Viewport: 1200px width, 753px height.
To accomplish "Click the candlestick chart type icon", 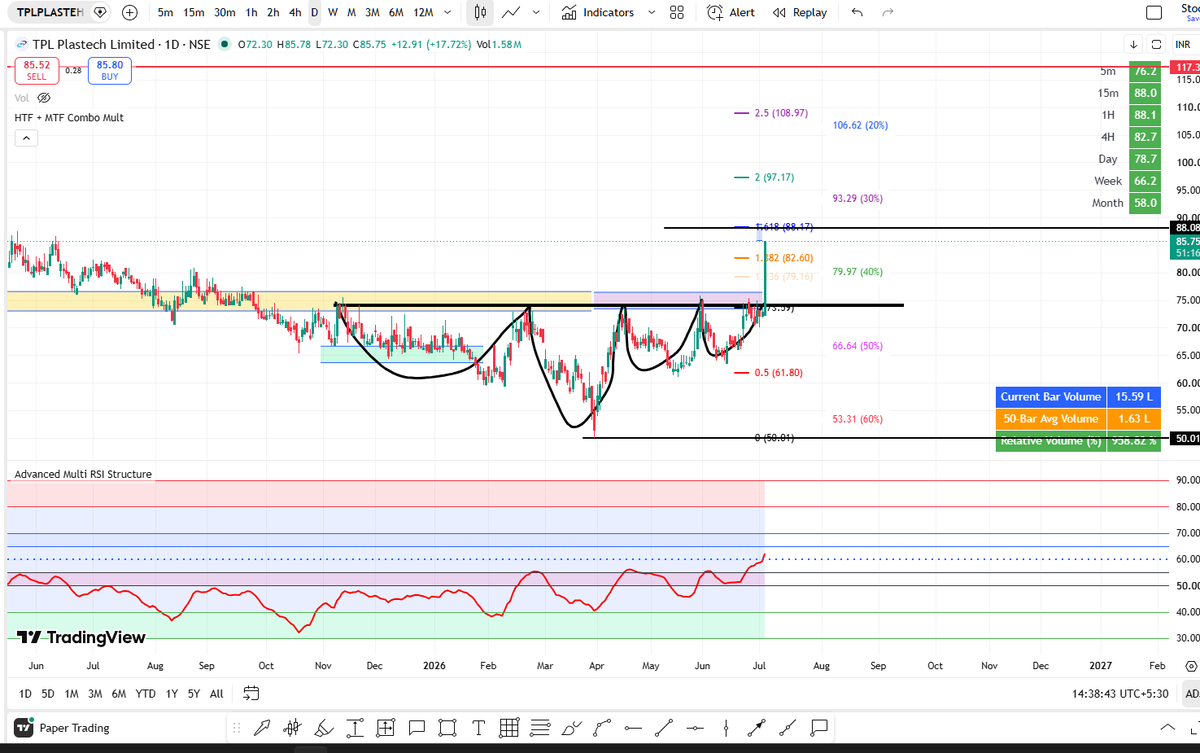I will [x=481, y=12].
